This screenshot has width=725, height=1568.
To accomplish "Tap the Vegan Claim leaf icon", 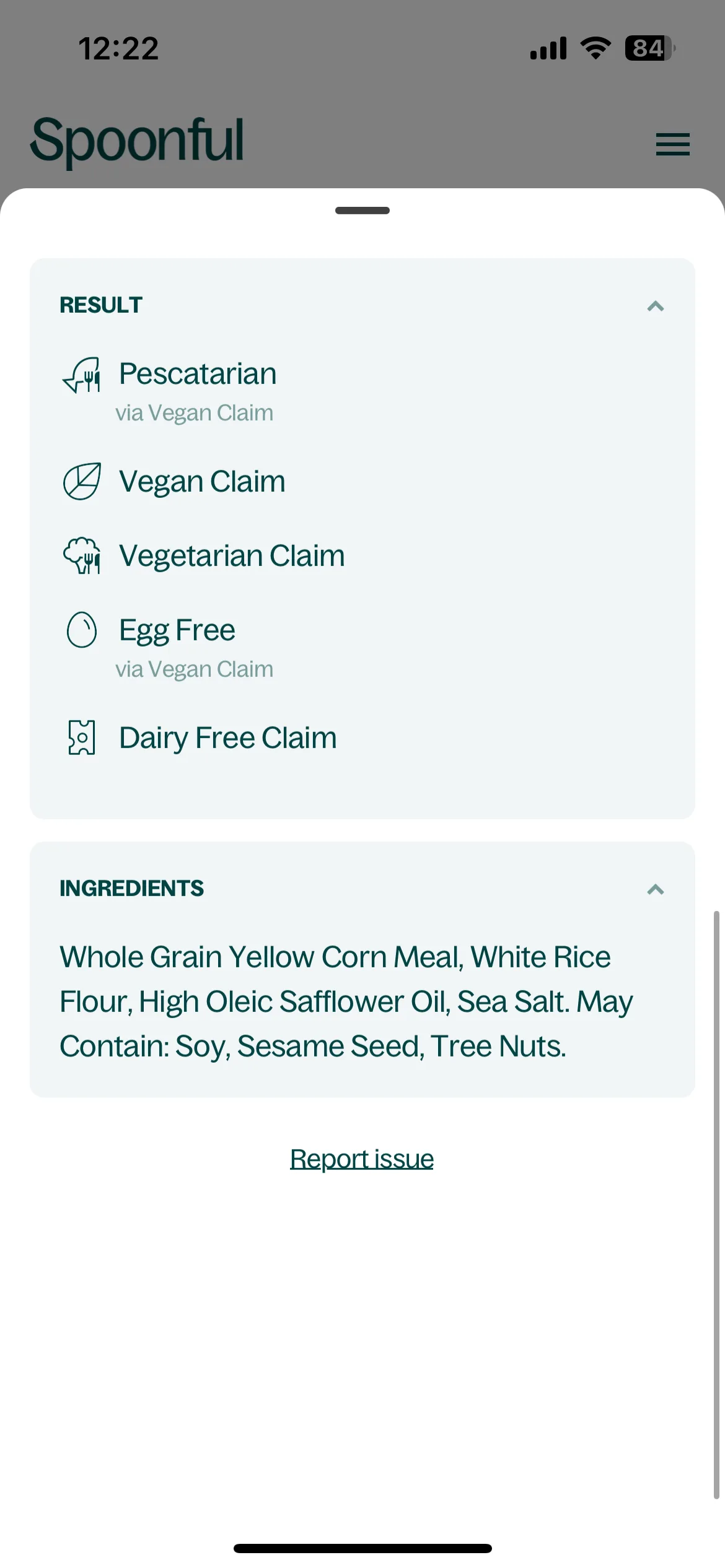I will pyautogui.click(x=82, y=481).
